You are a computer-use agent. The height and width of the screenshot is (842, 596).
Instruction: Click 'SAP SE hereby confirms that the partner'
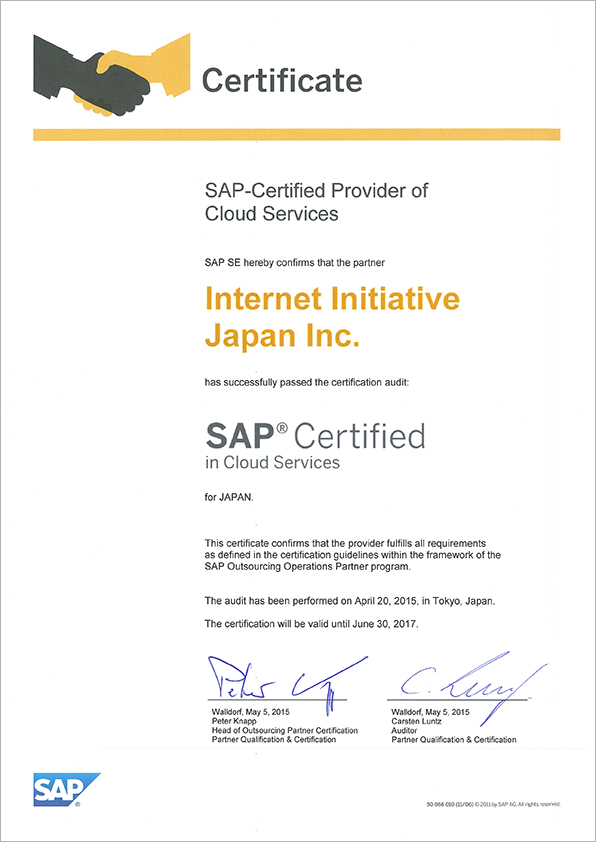[x=295, y=263]
